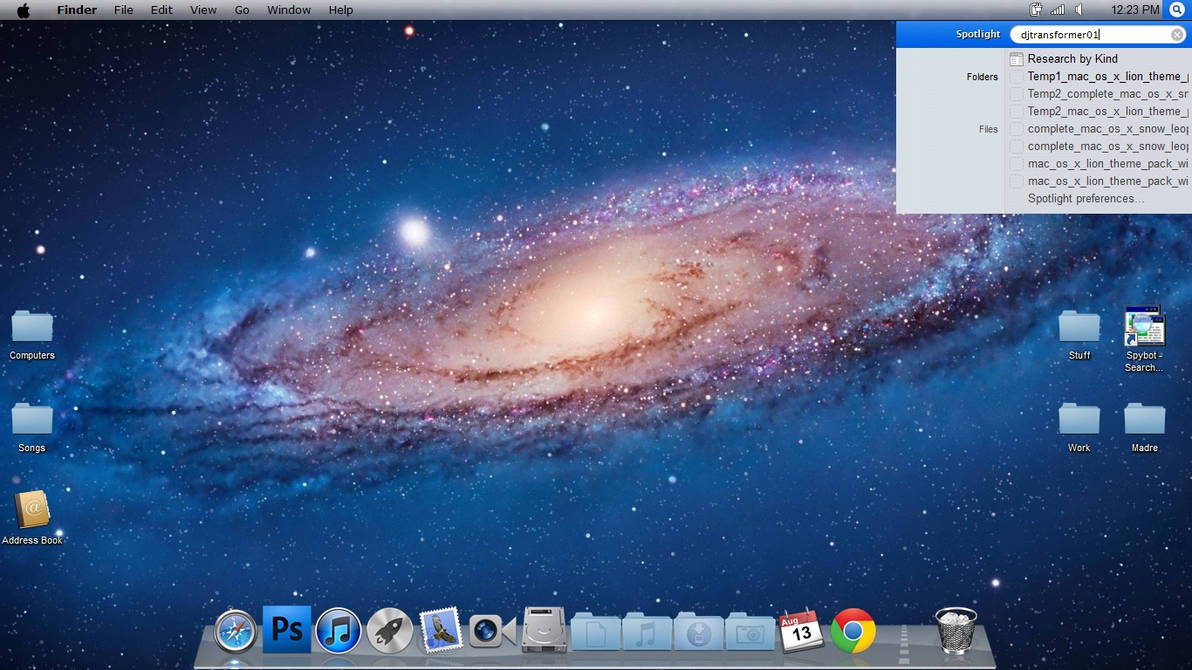The height and width of the screenshot is (670, 1192).
Task: Click the Spotlight magnifier in the menu bar
Action: click(1177, 9)
